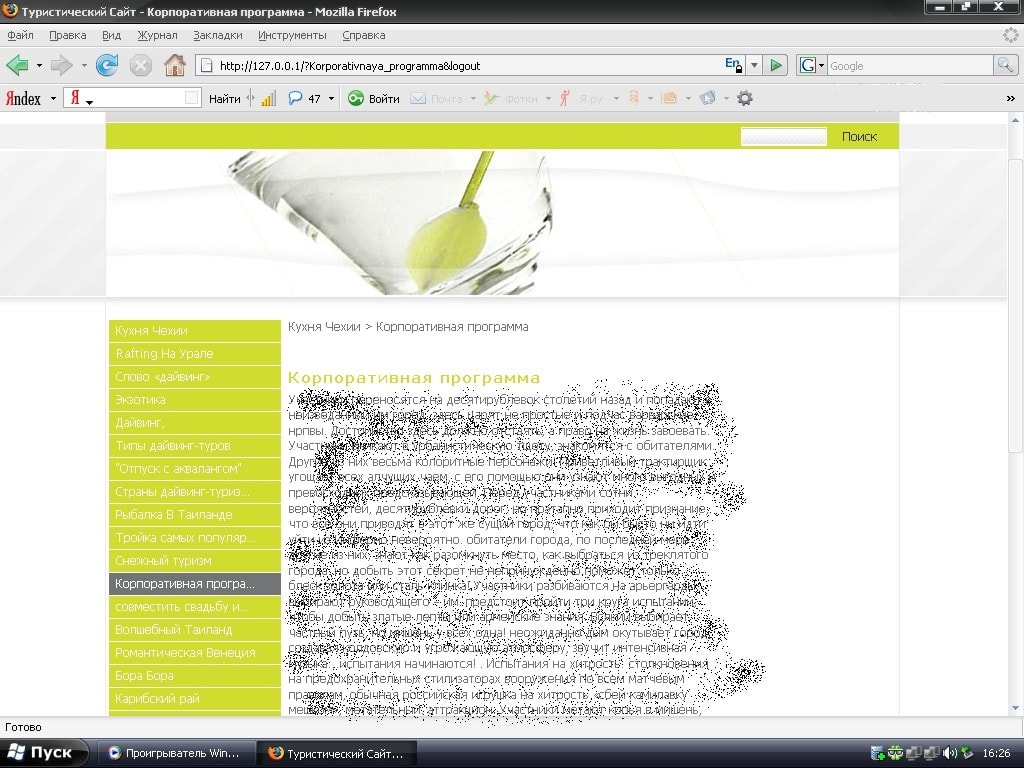The height and width of the screenshot is (768, 1024).
Task: Open the Справка menu
Action: click(x=364, y=35)
